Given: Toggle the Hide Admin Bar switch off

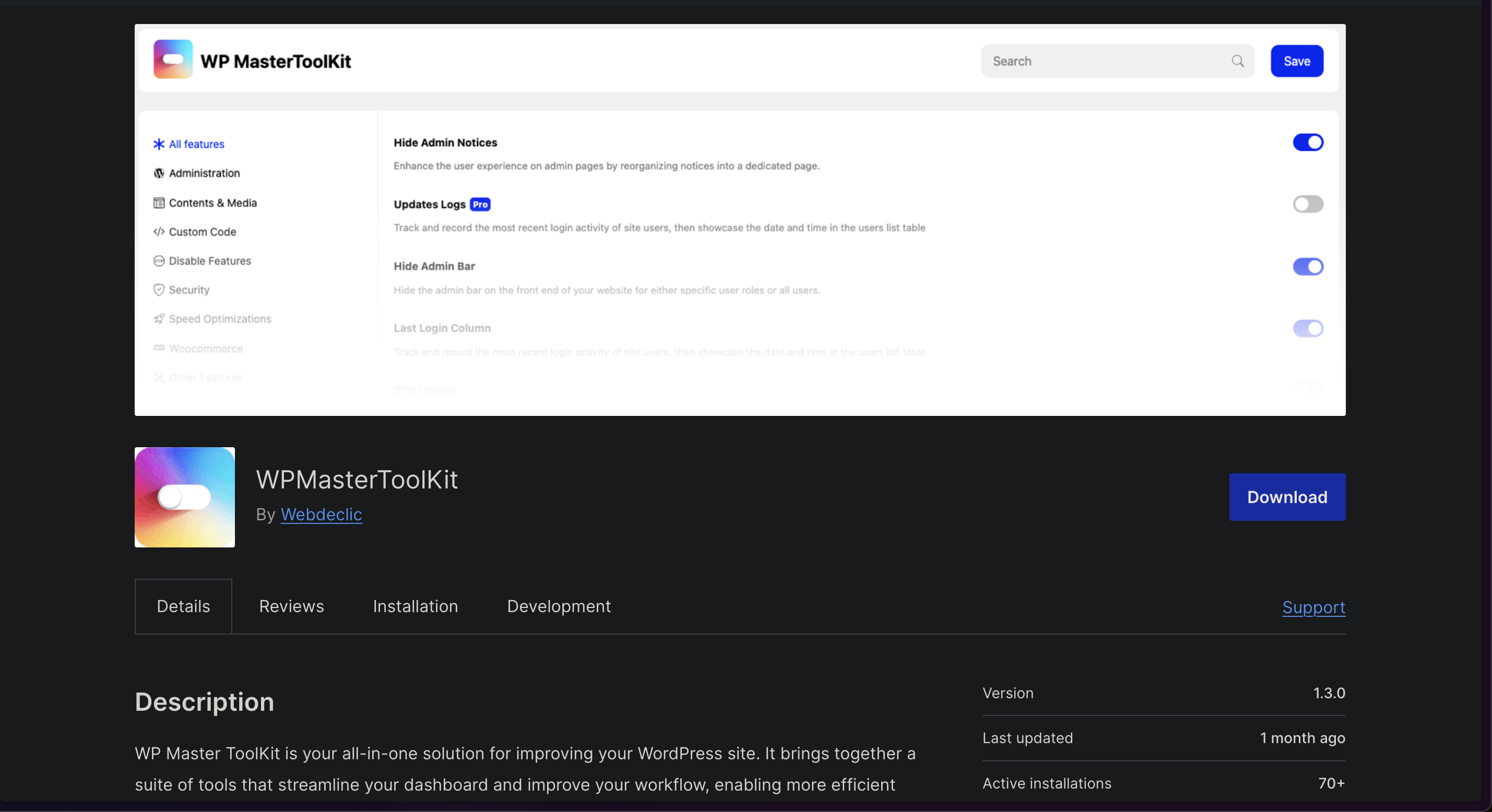Looking at the screenshot, I should (x=1308, y=266).
